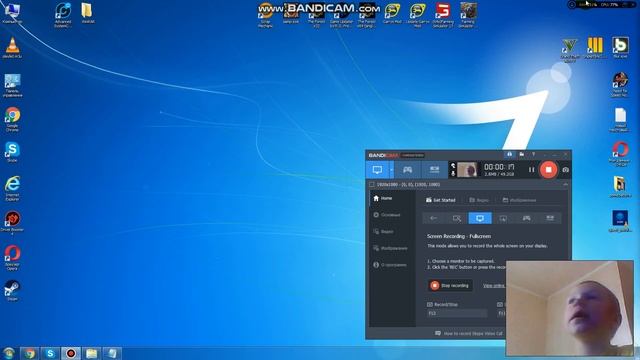Switch to the Images tab in Bandicam

(519, 200)
